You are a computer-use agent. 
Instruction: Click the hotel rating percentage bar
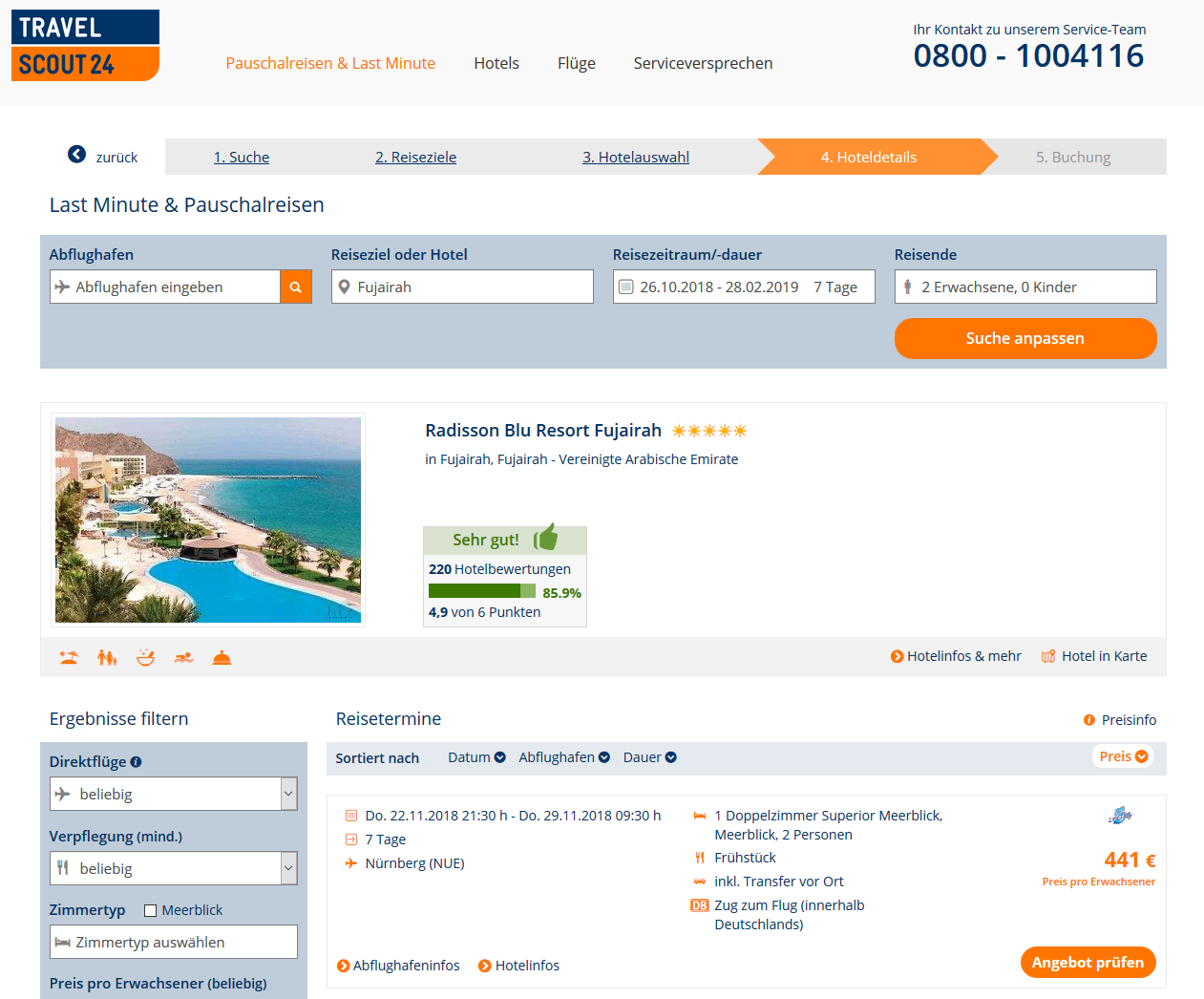point(482,591)
